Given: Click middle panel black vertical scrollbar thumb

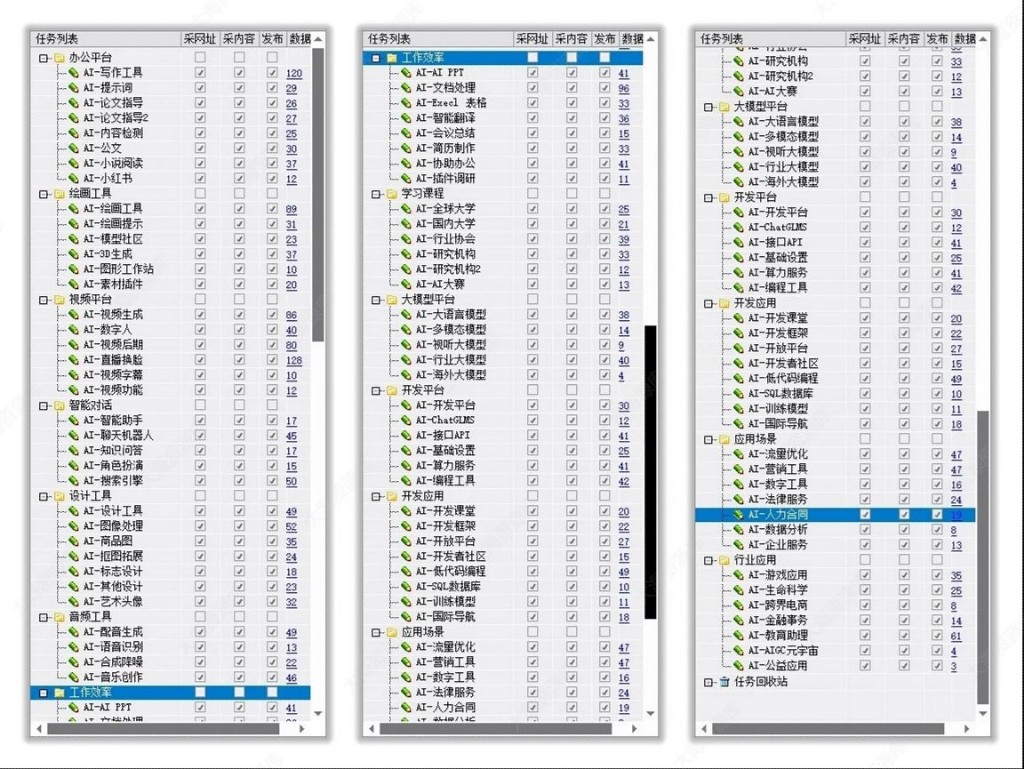Looking at the screenshot, I should pyautogui.click(x=650, y=472).
